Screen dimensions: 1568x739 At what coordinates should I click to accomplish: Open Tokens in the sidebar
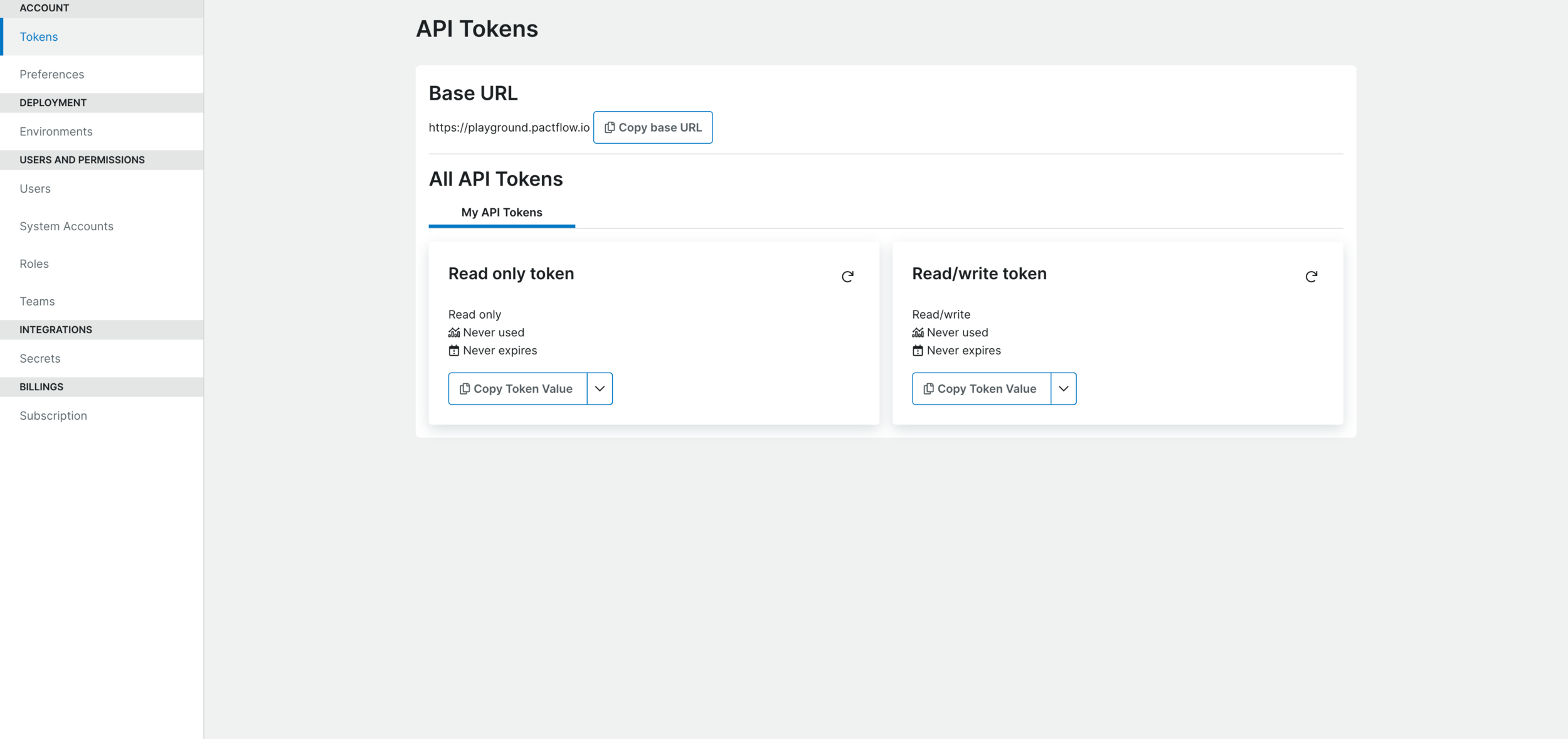pos(39,37)
